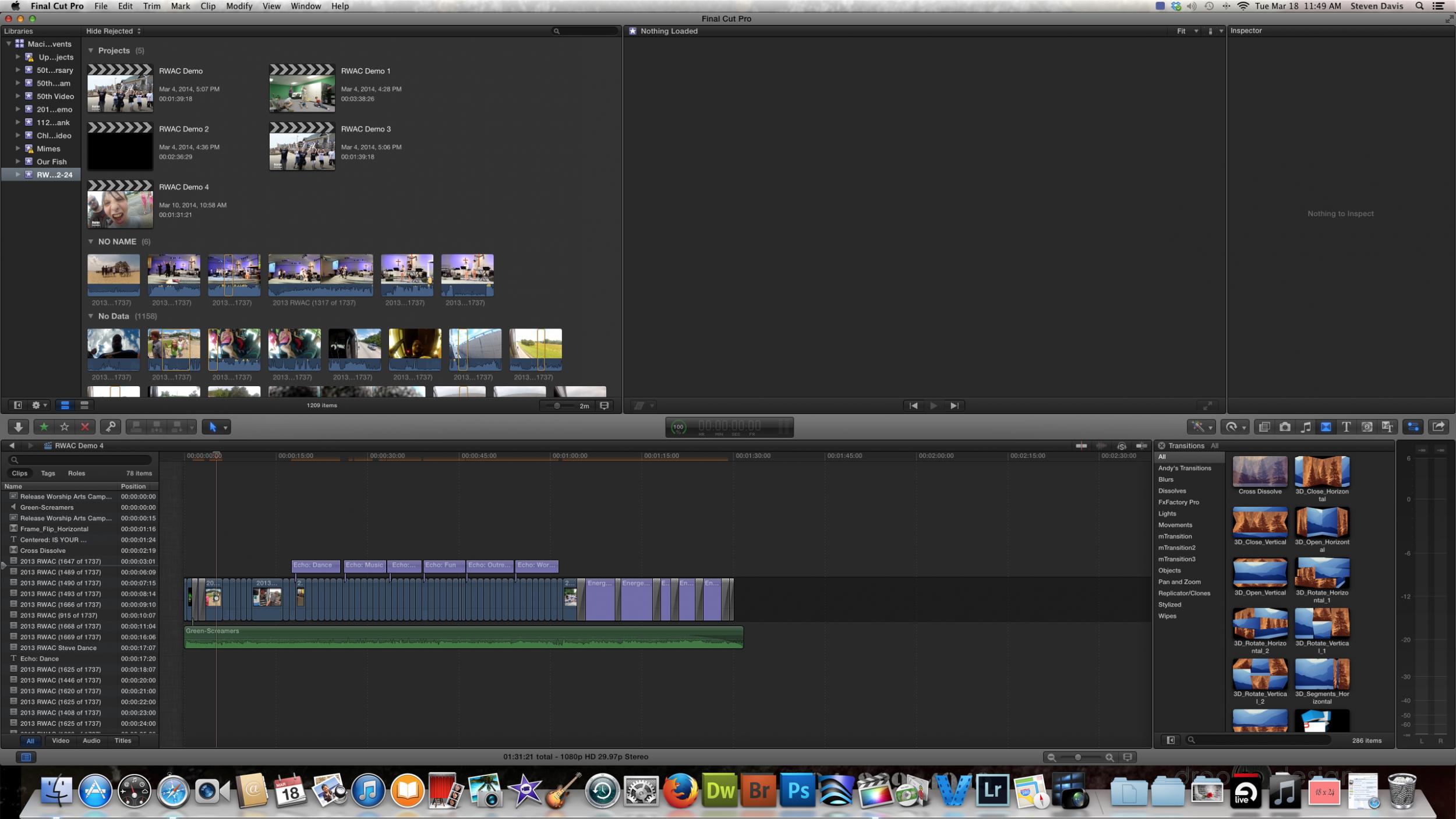
Task: Toggle solo in the timeline
Action: click(x=1121, y=446)
